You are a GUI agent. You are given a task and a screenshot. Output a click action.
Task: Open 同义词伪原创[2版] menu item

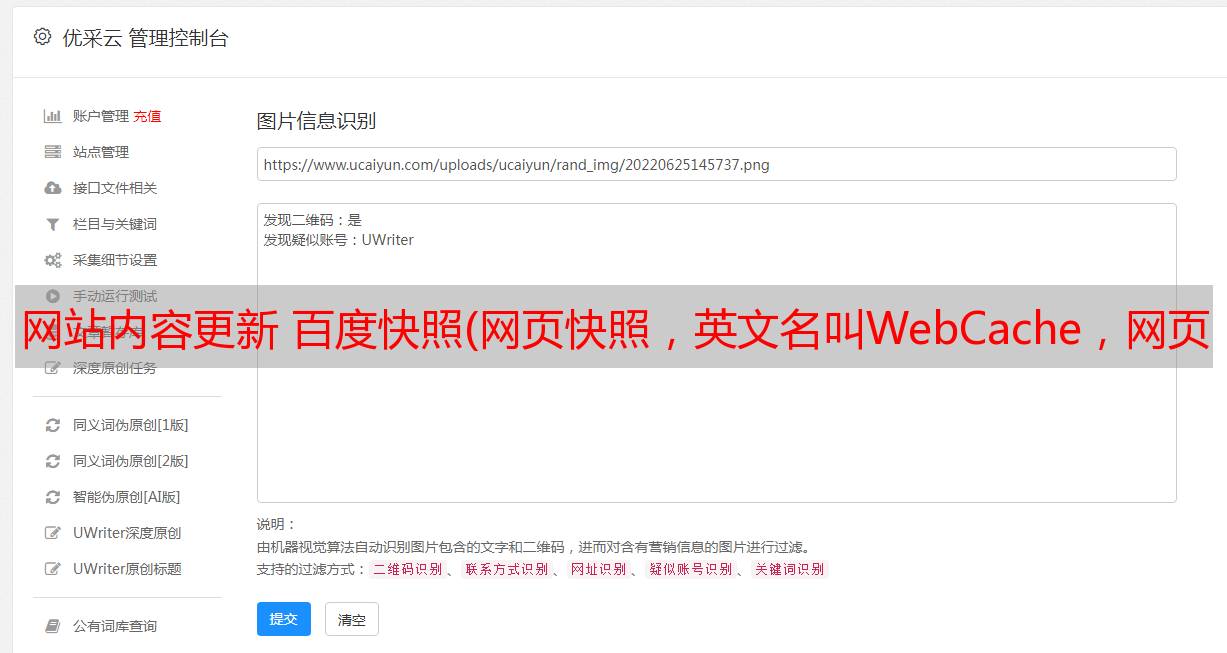[131, 461]
